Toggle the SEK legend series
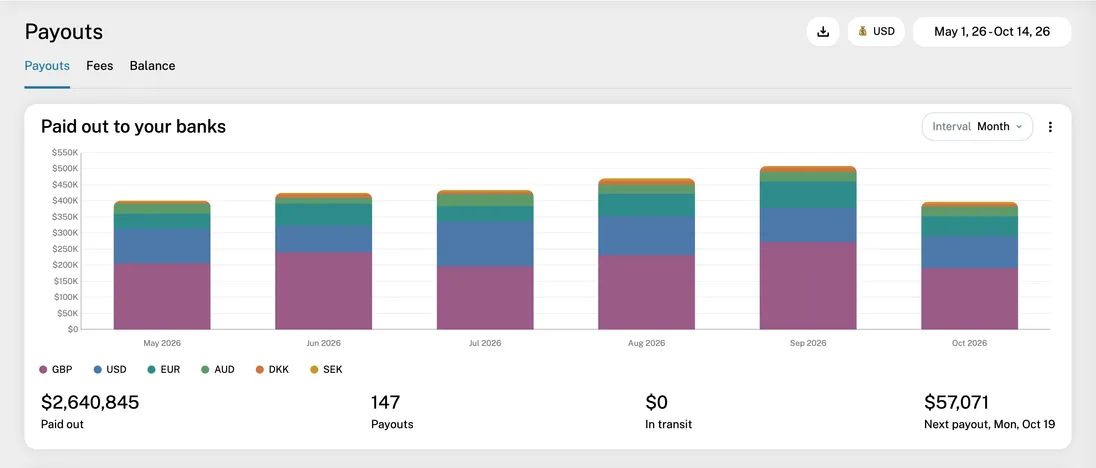 coord(326,370)
